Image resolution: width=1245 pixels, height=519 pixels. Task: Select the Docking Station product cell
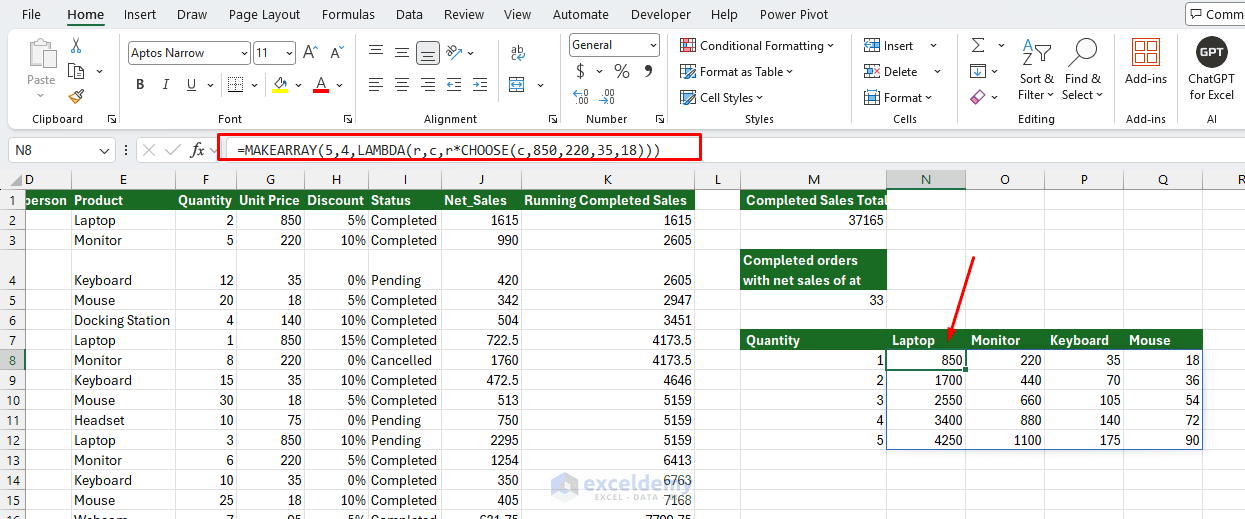[122, 320]
